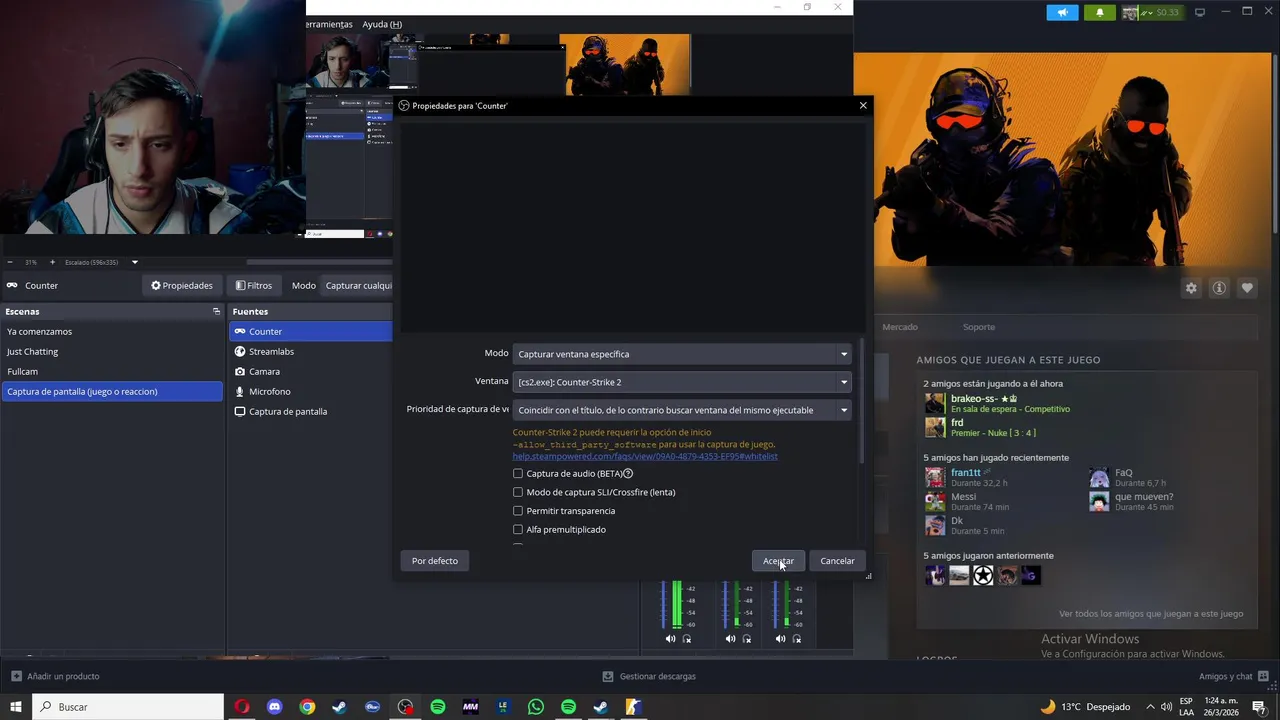Open the Ventana dropdown showing cs2.exe
The image size is (1280, 720).
[x=682, y=382]
